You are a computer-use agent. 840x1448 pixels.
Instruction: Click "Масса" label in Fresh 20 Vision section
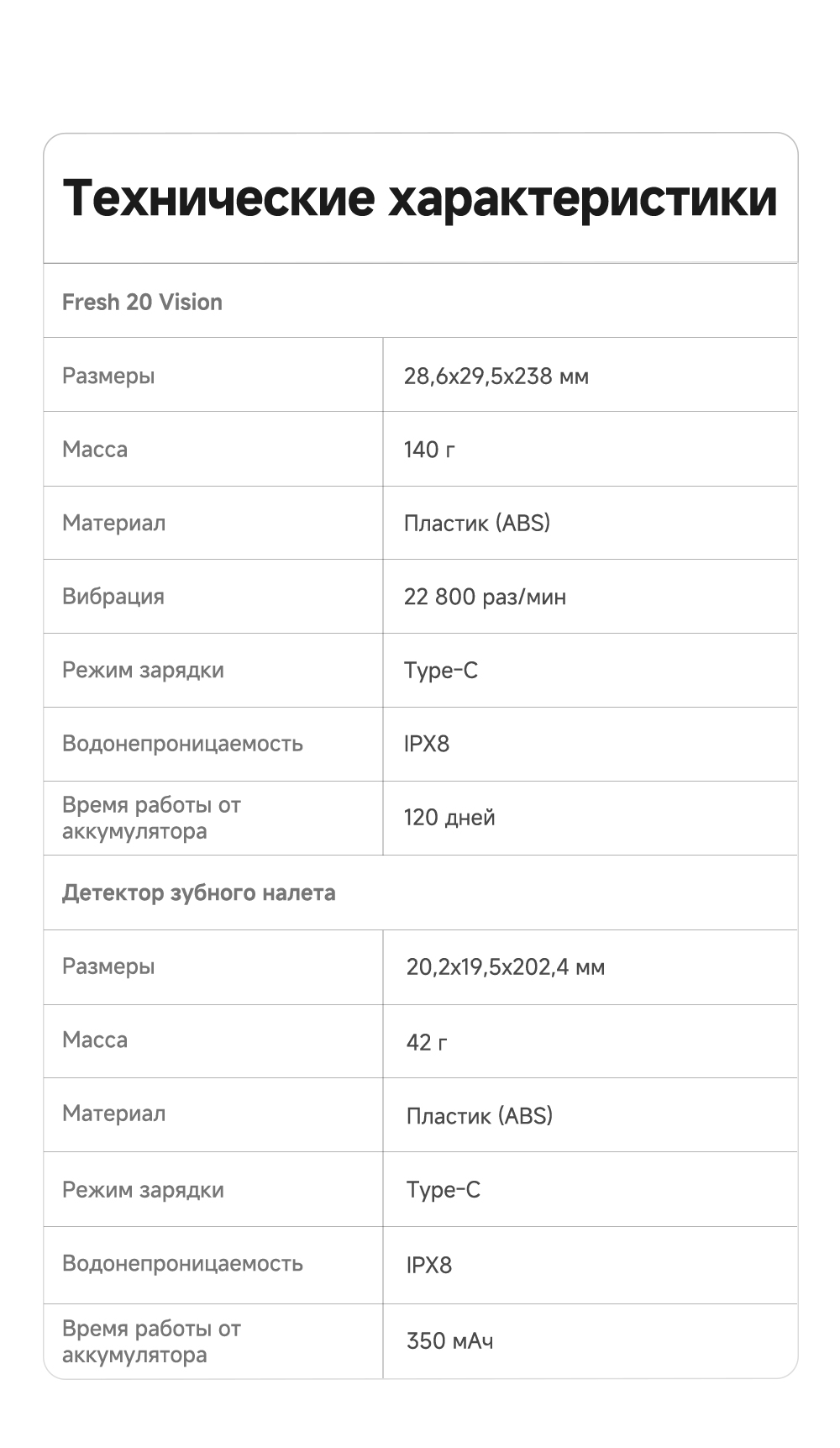click(x=95, y=450)
